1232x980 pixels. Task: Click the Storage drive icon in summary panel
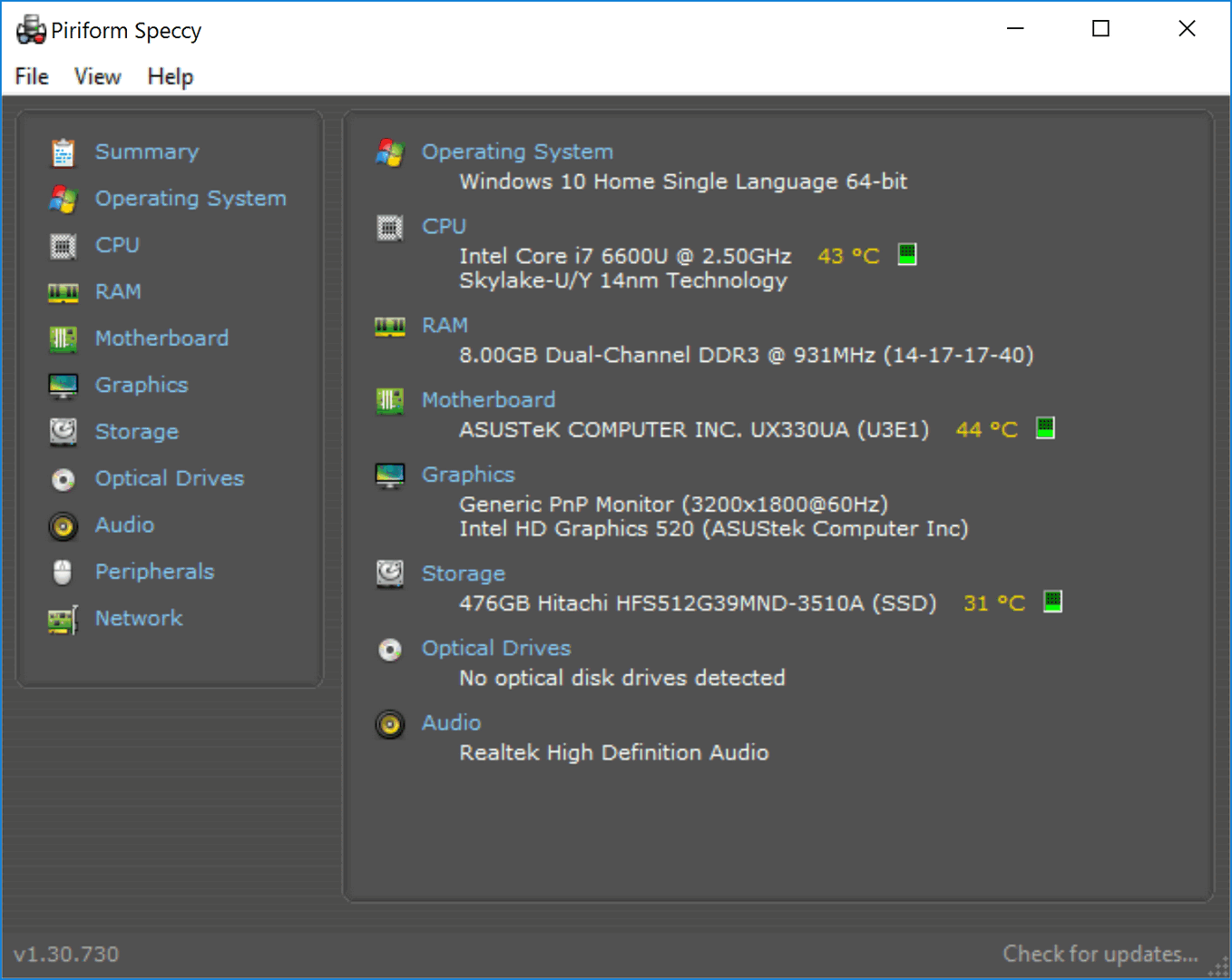(x=390, y=573)
